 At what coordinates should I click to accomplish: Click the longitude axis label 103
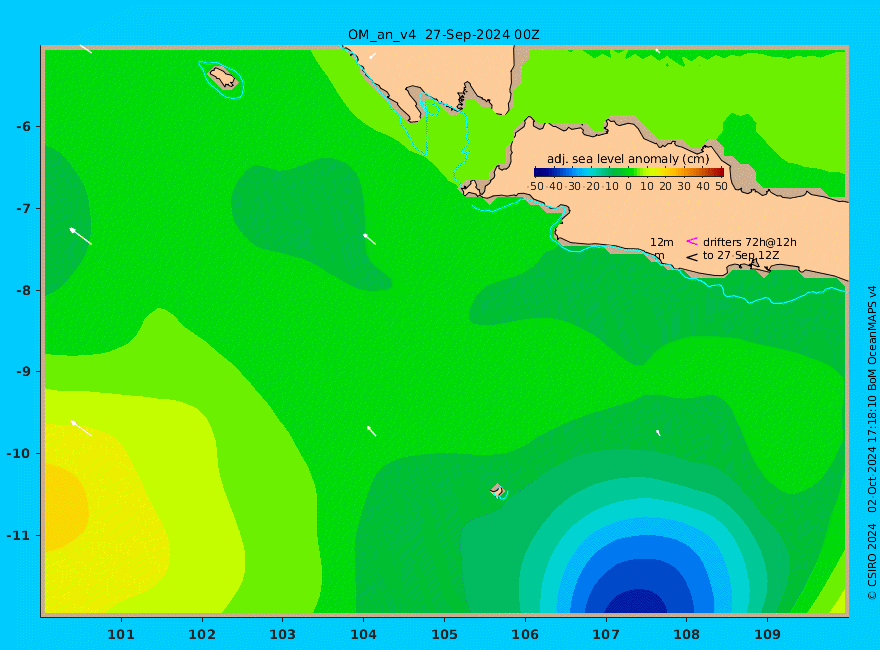pos(283,634)
